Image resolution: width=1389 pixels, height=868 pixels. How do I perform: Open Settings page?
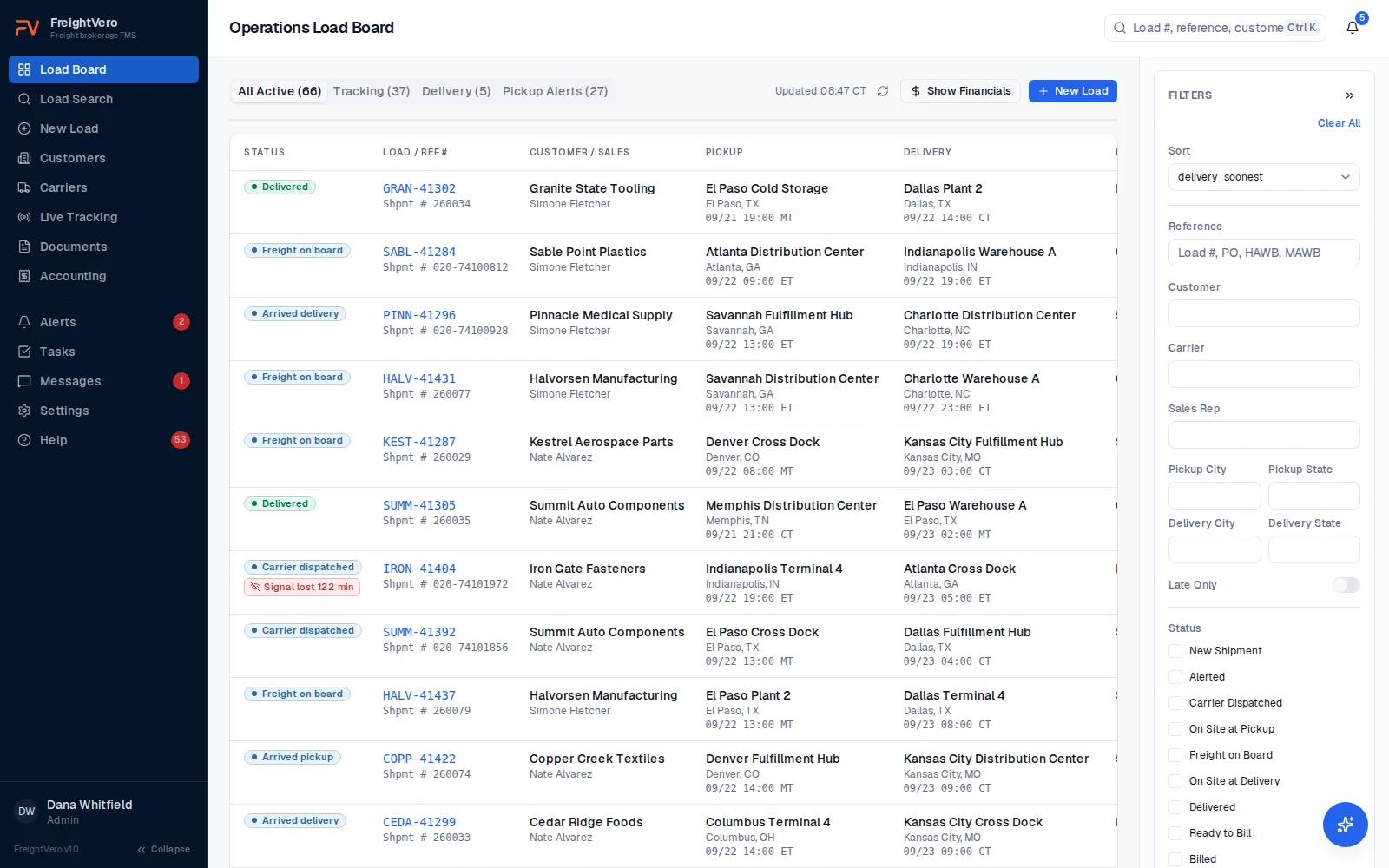coord(103,411)
